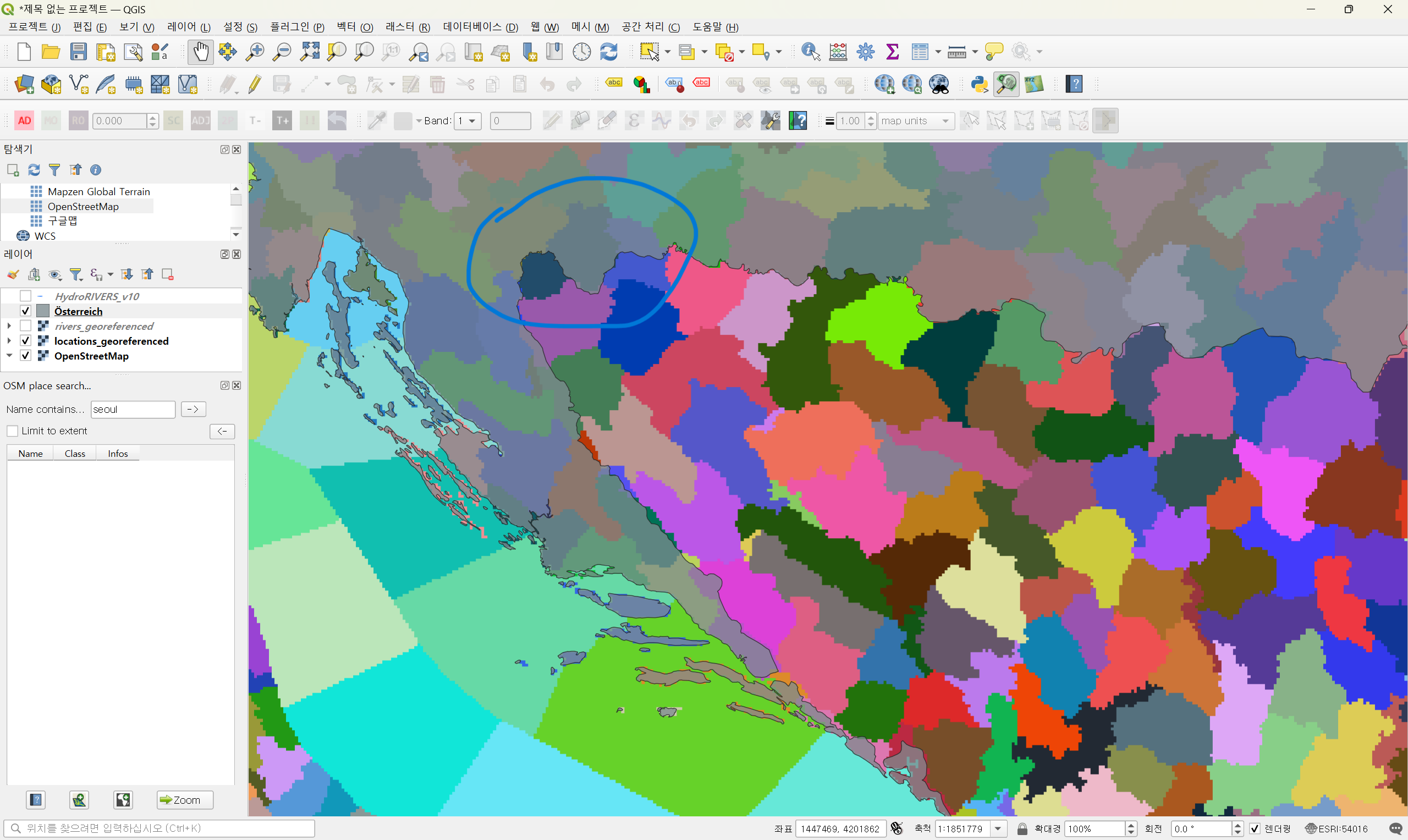Open the Python console icon
Screen dimensions: 1408x840
[x=979, y=84]
